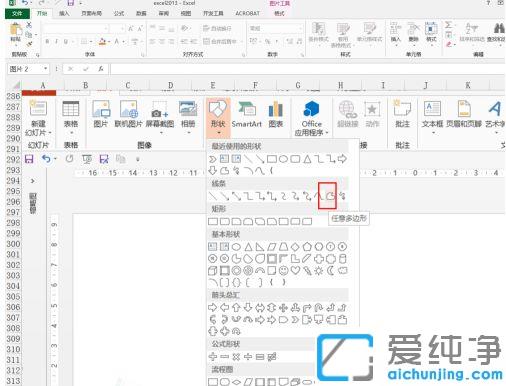Switch to the 格式 Format tab under 图片工具
Screen dimensions: 506x386
pos(279,13)
